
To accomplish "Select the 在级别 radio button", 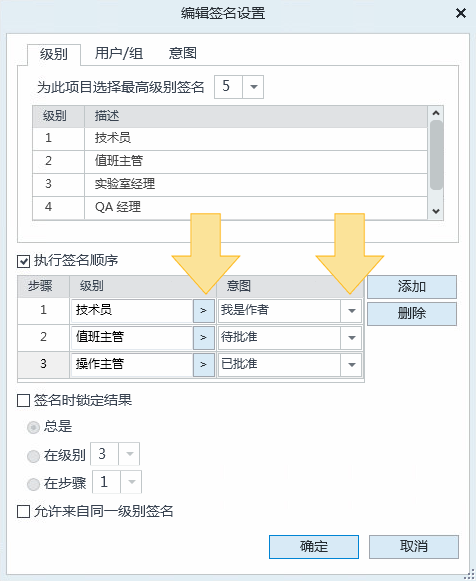I will point(33,456).
